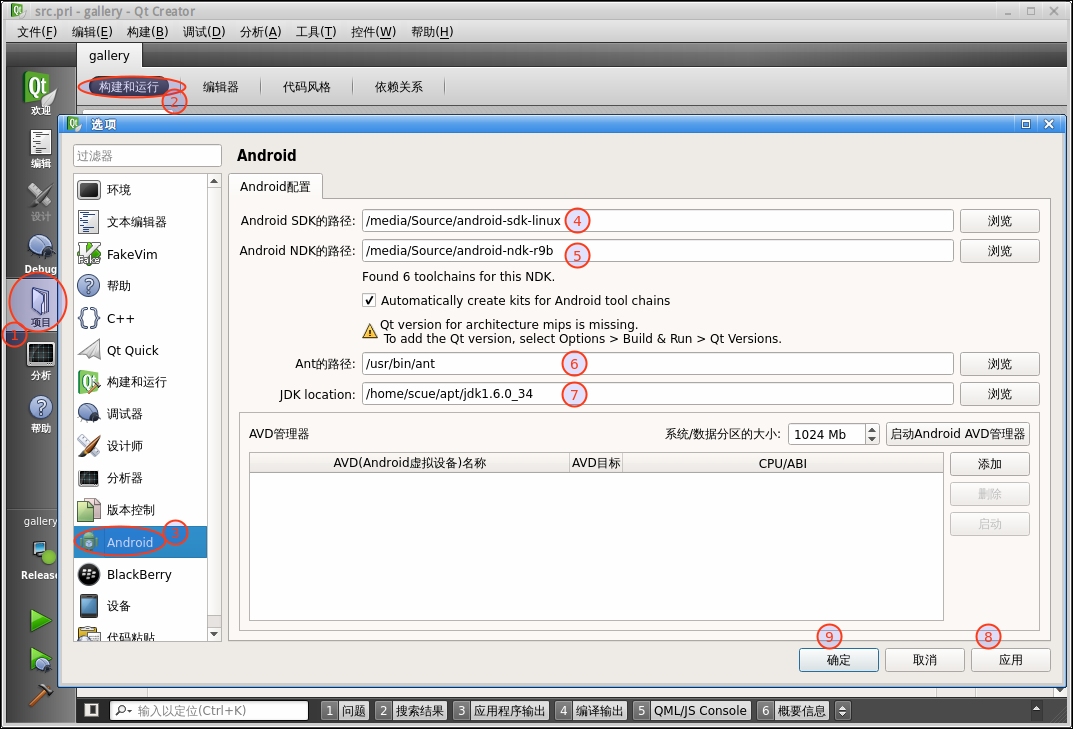Image resolution: width=1073 pixels, height=729 pixels.
Task: Browse for Android SDK path
Action: tap(1000, 221)
